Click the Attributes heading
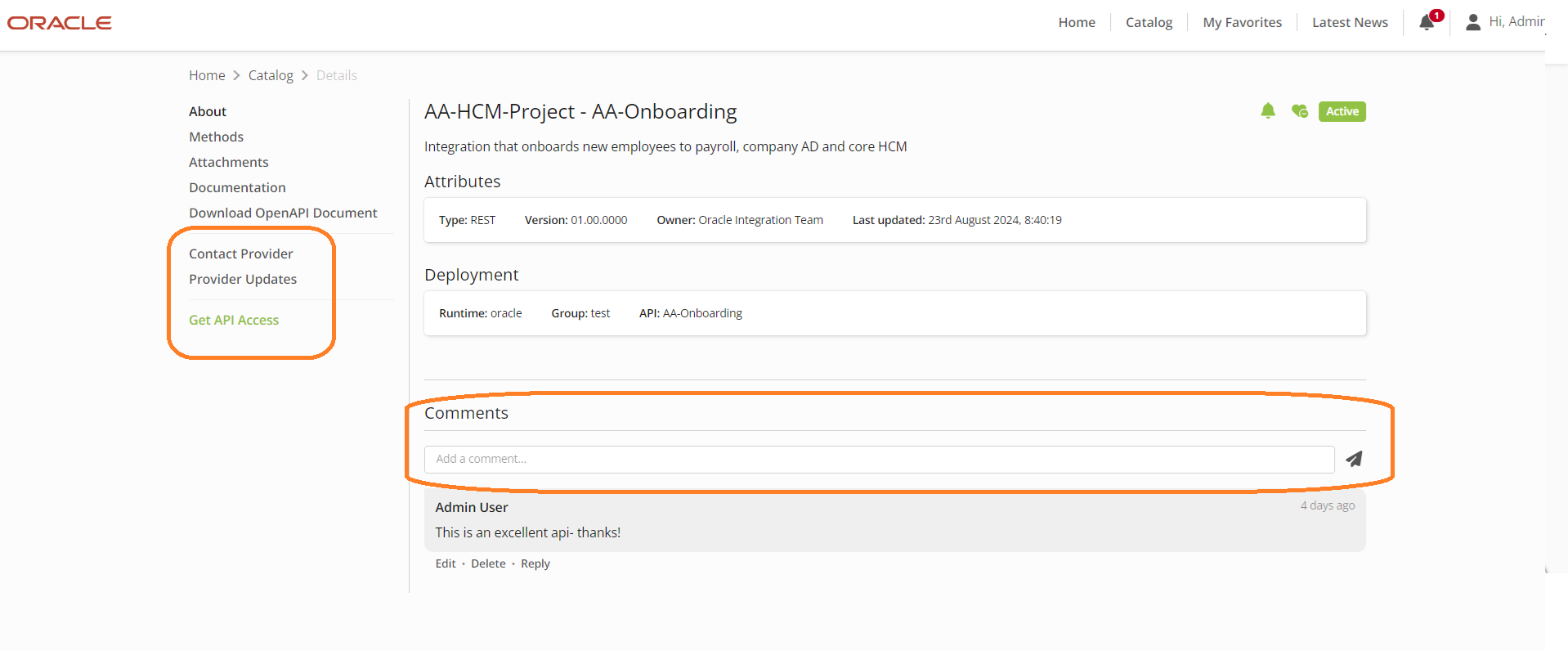Screen dimensions: 1568x651 pyautogui.click(x=462, y=182)
